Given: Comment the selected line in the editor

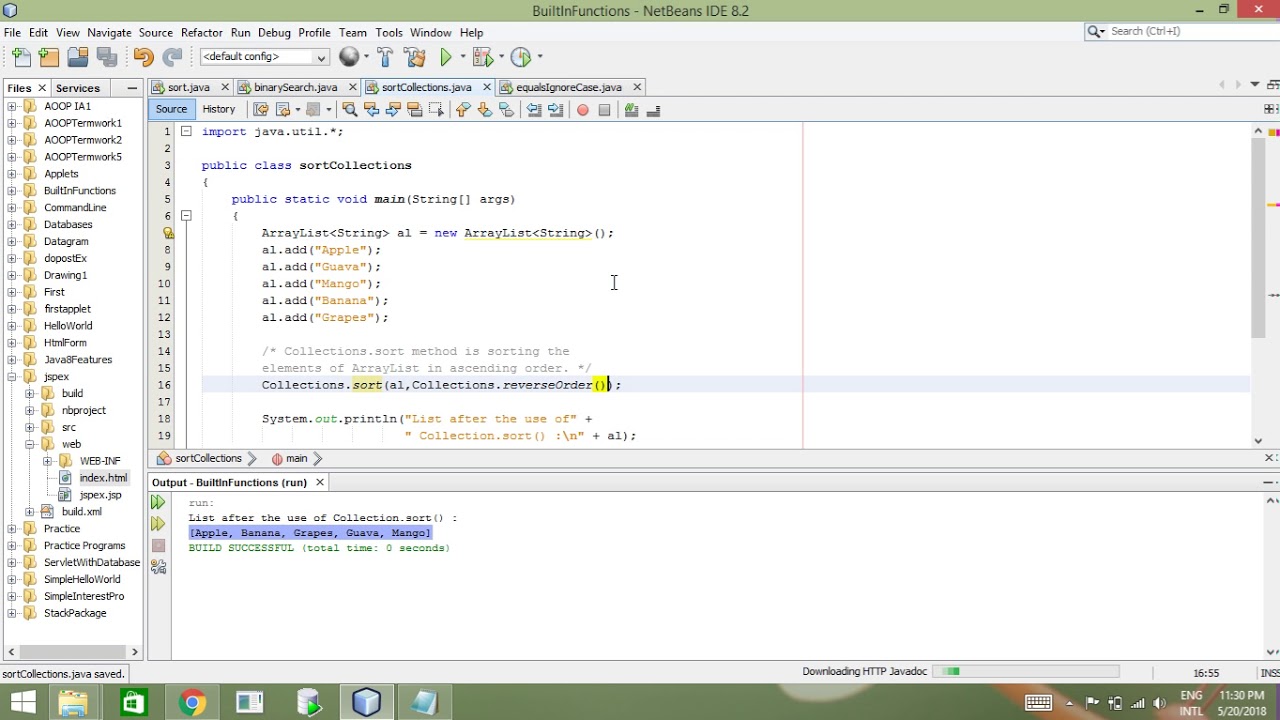Looking at the screenshot, I should click(631, 110).
